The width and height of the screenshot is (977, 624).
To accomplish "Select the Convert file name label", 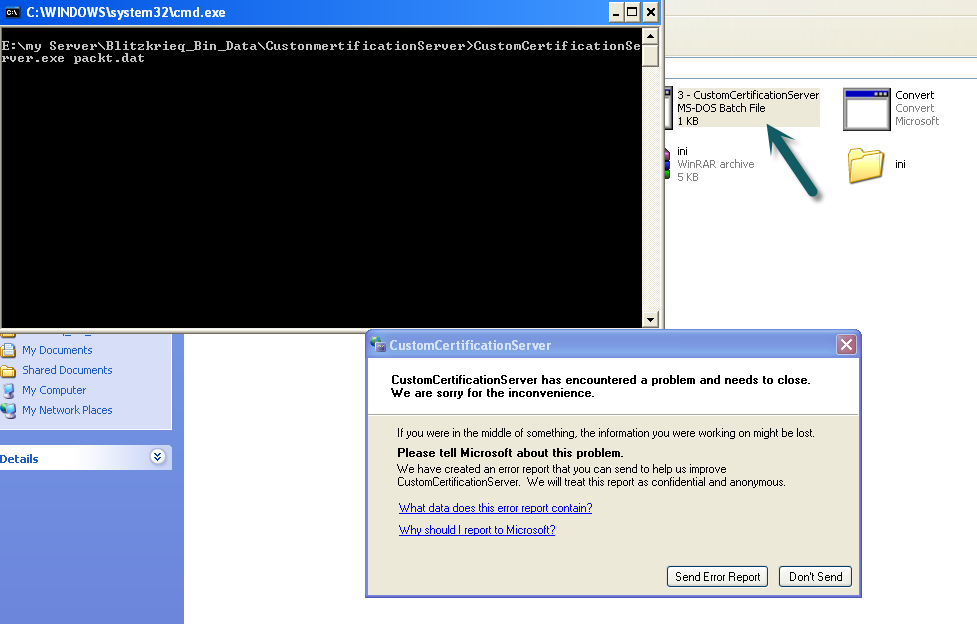I will click(914, 95).
